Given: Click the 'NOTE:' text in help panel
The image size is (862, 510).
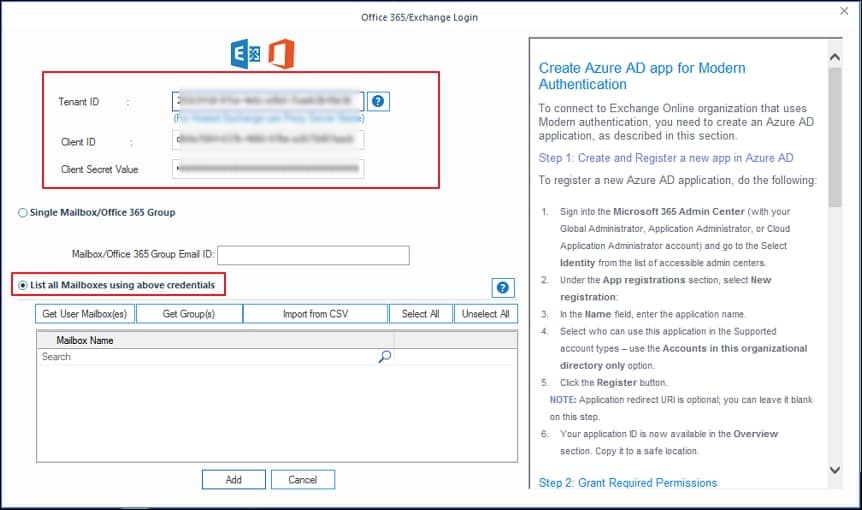Looking at the screenshot, I should [x=563, y=400].
